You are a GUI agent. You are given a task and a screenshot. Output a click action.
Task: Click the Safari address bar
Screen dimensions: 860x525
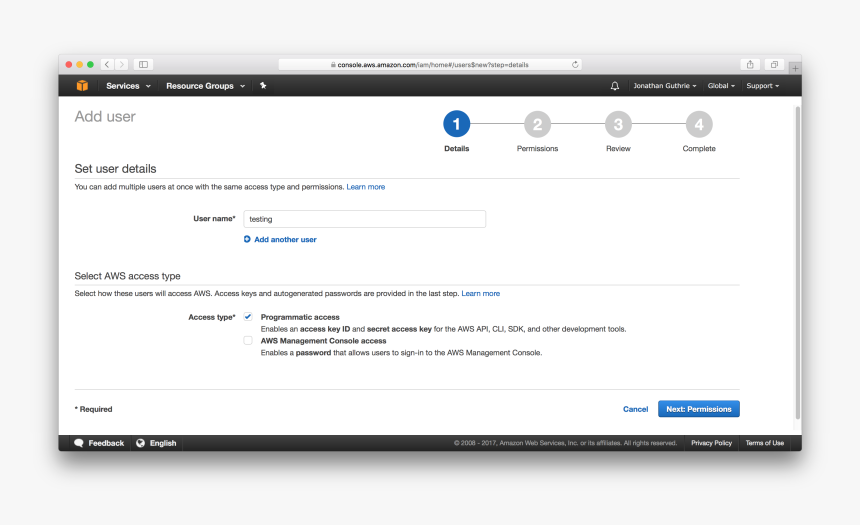point(429,65)
